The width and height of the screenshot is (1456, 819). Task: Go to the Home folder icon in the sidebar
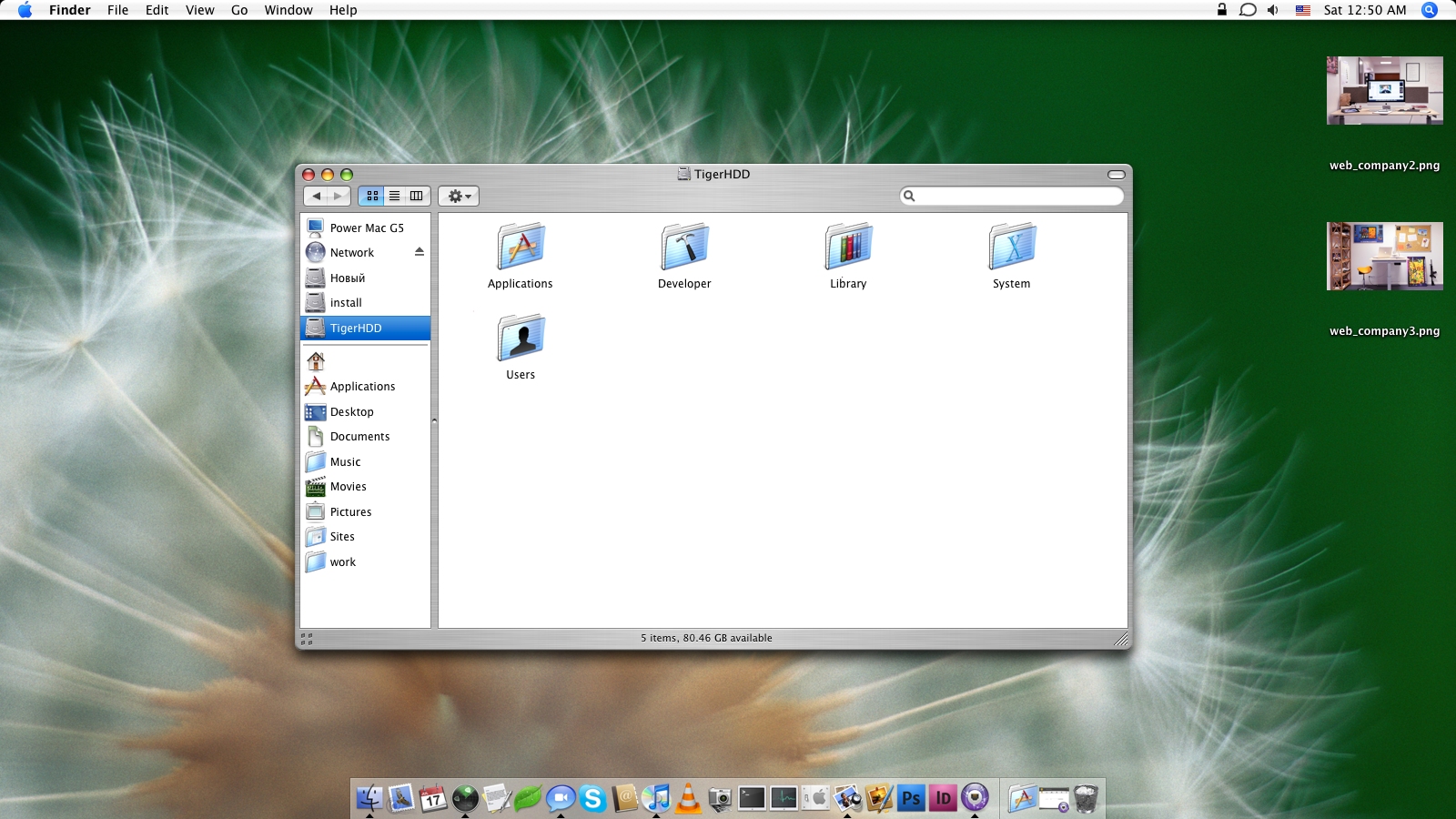point(316,361)
